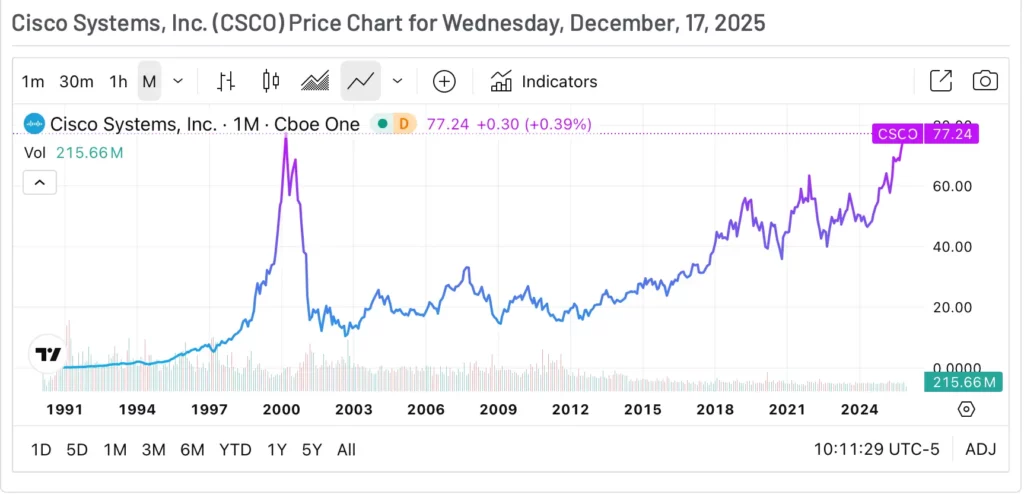Click the TradingView logo
The height and width of the screenshot is (494, 1024).
point(47,354)
